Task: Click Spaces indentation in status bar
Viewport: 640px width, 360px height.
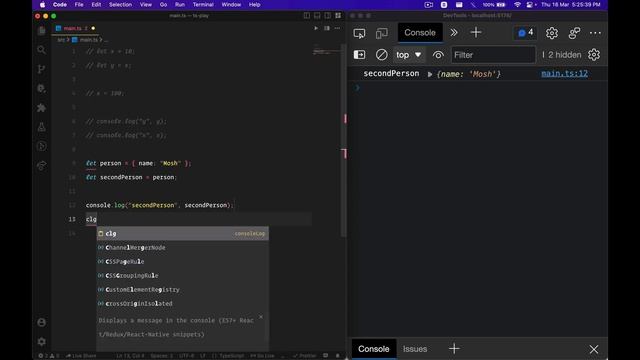Action: click(161, 356)
